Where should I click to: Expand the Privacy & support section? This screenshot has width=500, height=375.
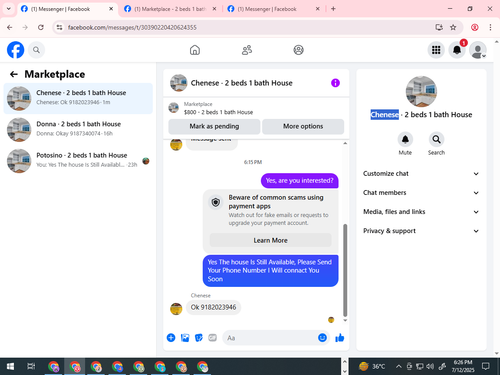click(421, 231)
